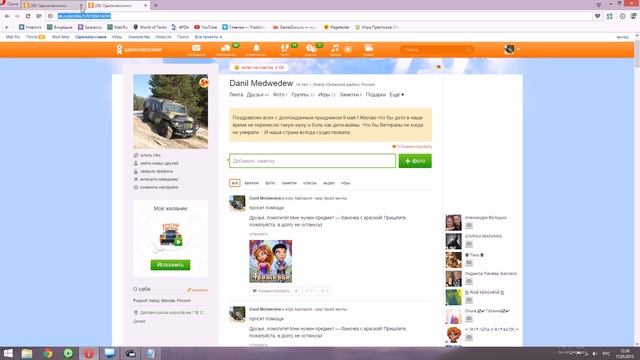Open the Video camera icon
This screenshot has width=640, height=360.
pyautogui.click(x=368, y=48)
